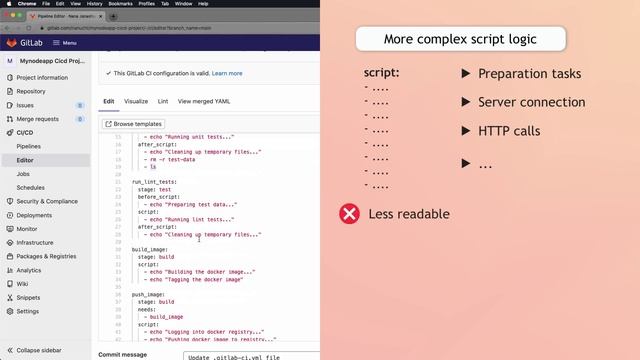Click the Security & Compliance shield icon
Viewport: 640px width, 360px height.
pyautogui.click(x=10, y=201)
